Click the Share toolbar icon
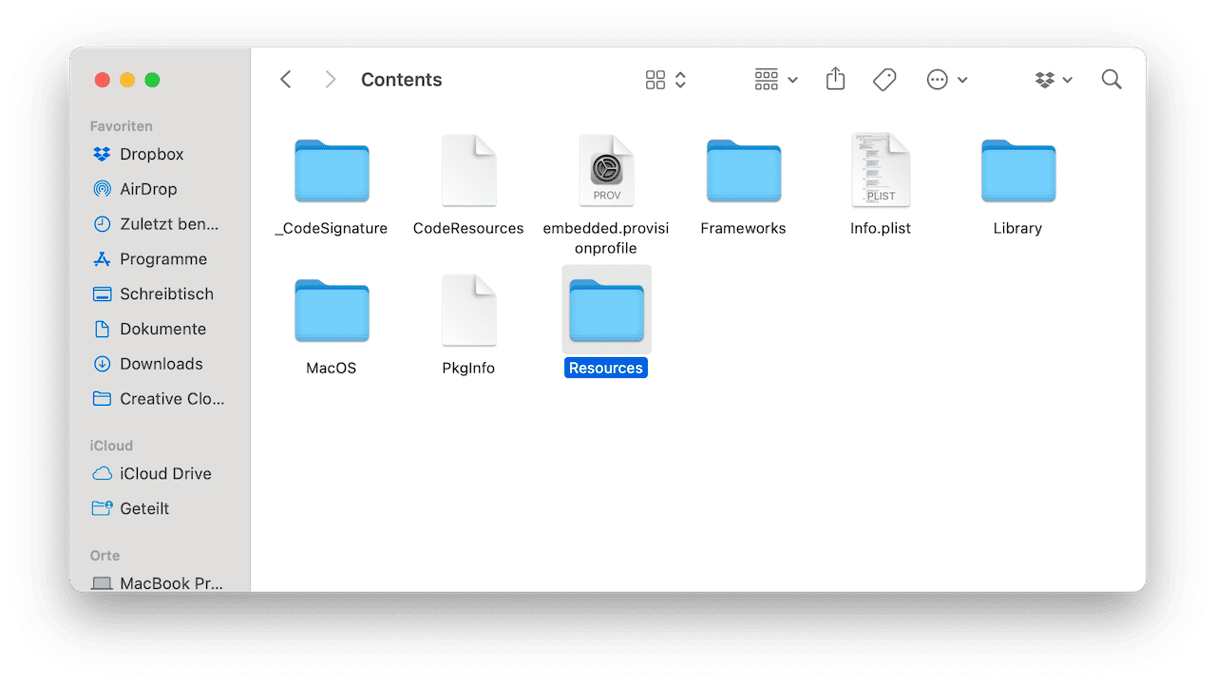1216x684 pixels. (x=835, y=79)
